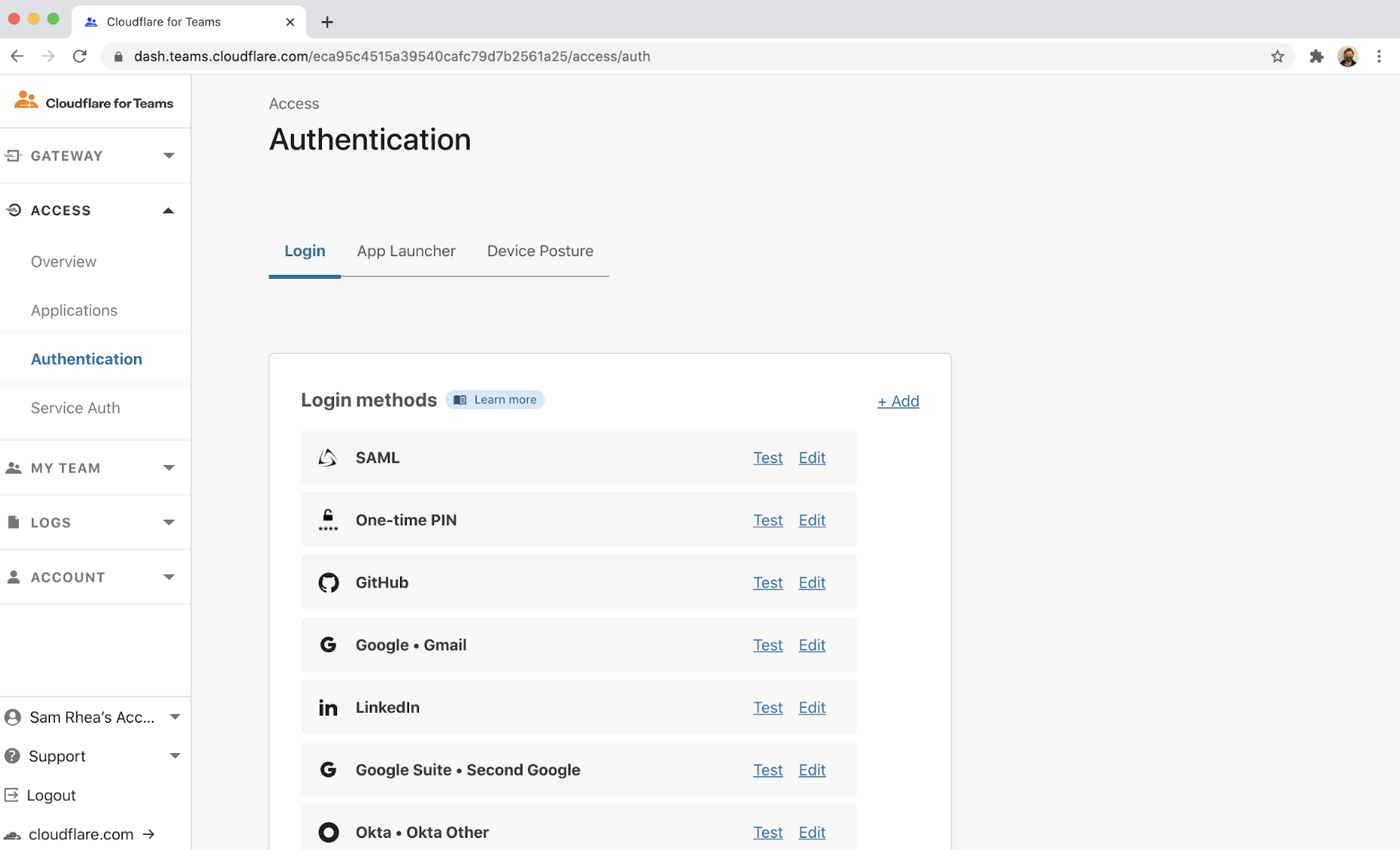Click the Access section icon in sidebar
This screenshot has width=1400, height=850.
pos(14,210)
